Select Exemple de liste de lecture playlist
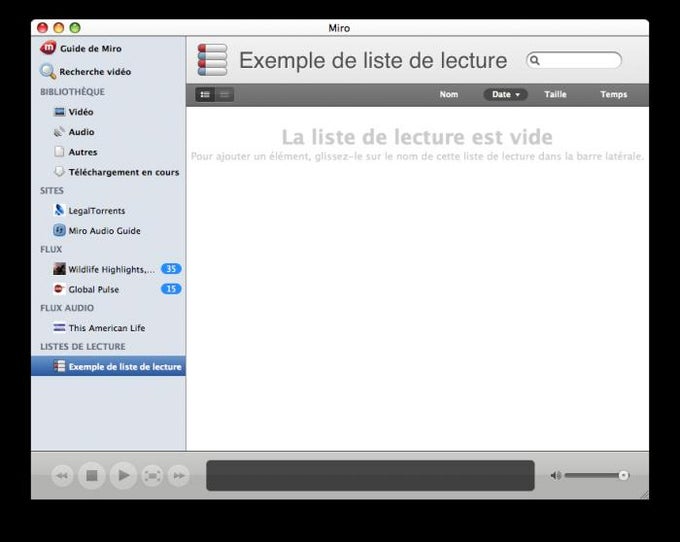 (x=108, y=366)
